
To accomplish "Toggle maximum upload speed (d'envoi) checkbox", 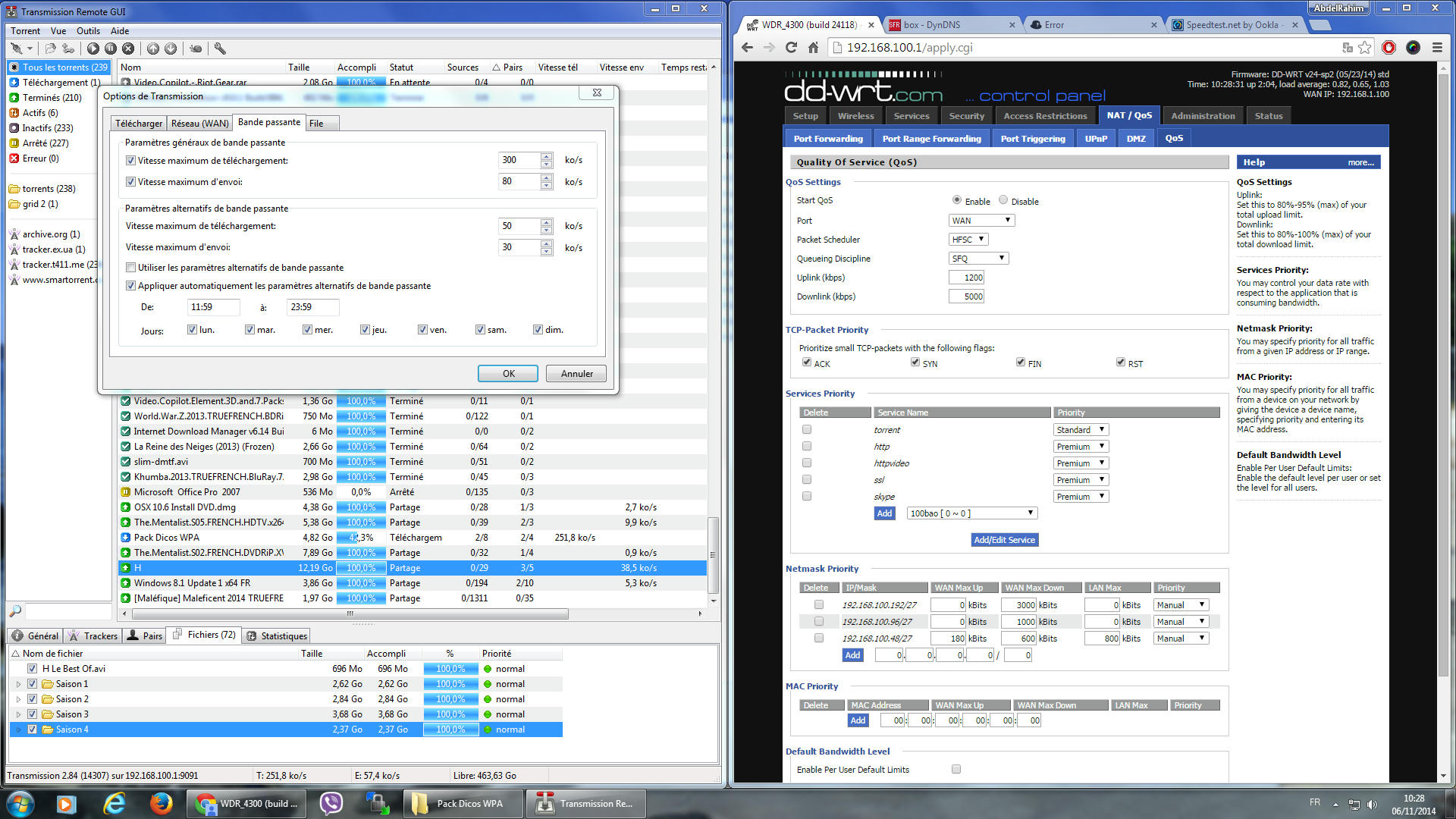I will (x=130, y=182).
